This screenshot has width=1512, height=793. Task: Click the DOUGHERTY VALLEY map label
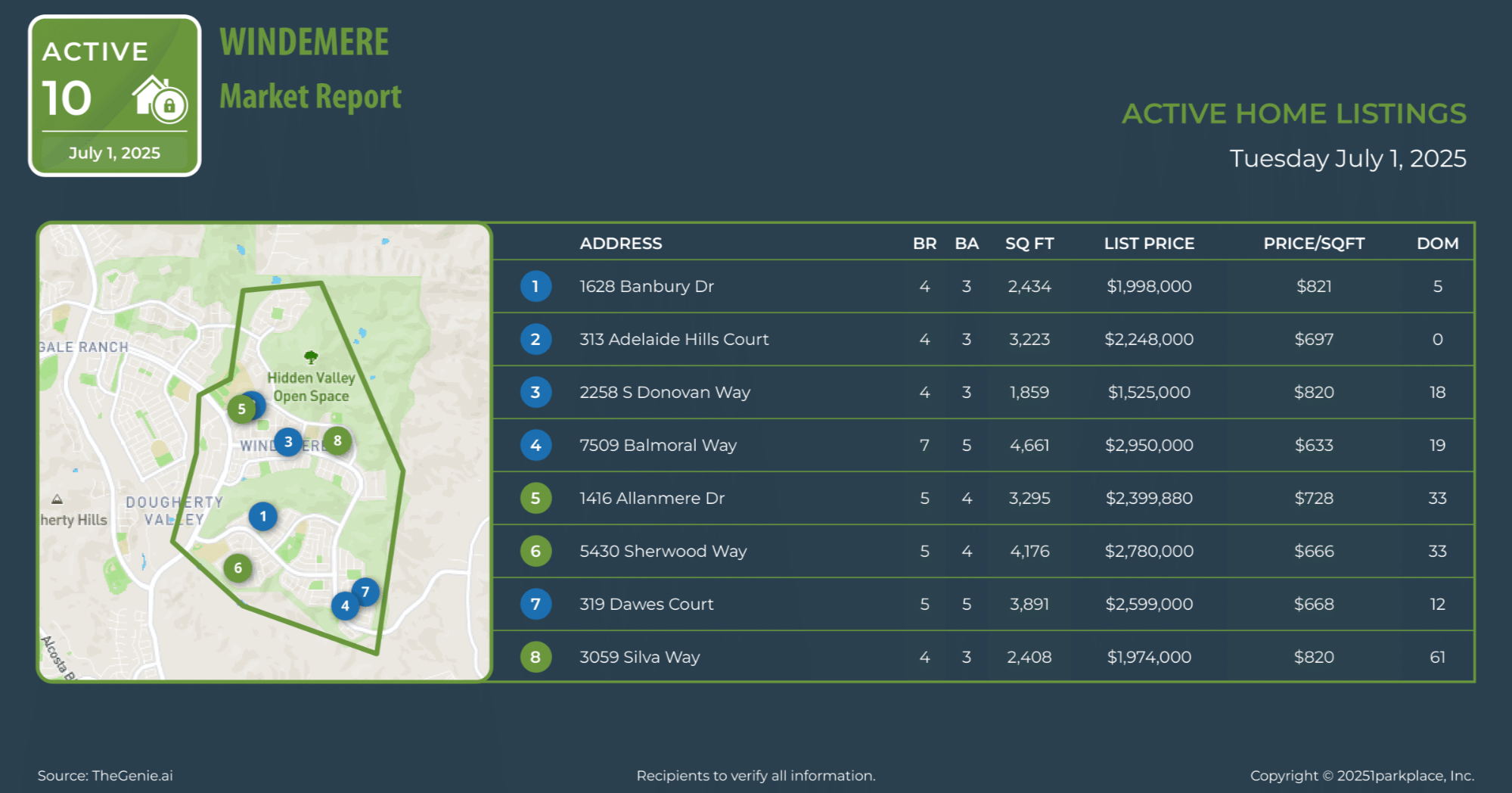(x=175, y=512)
